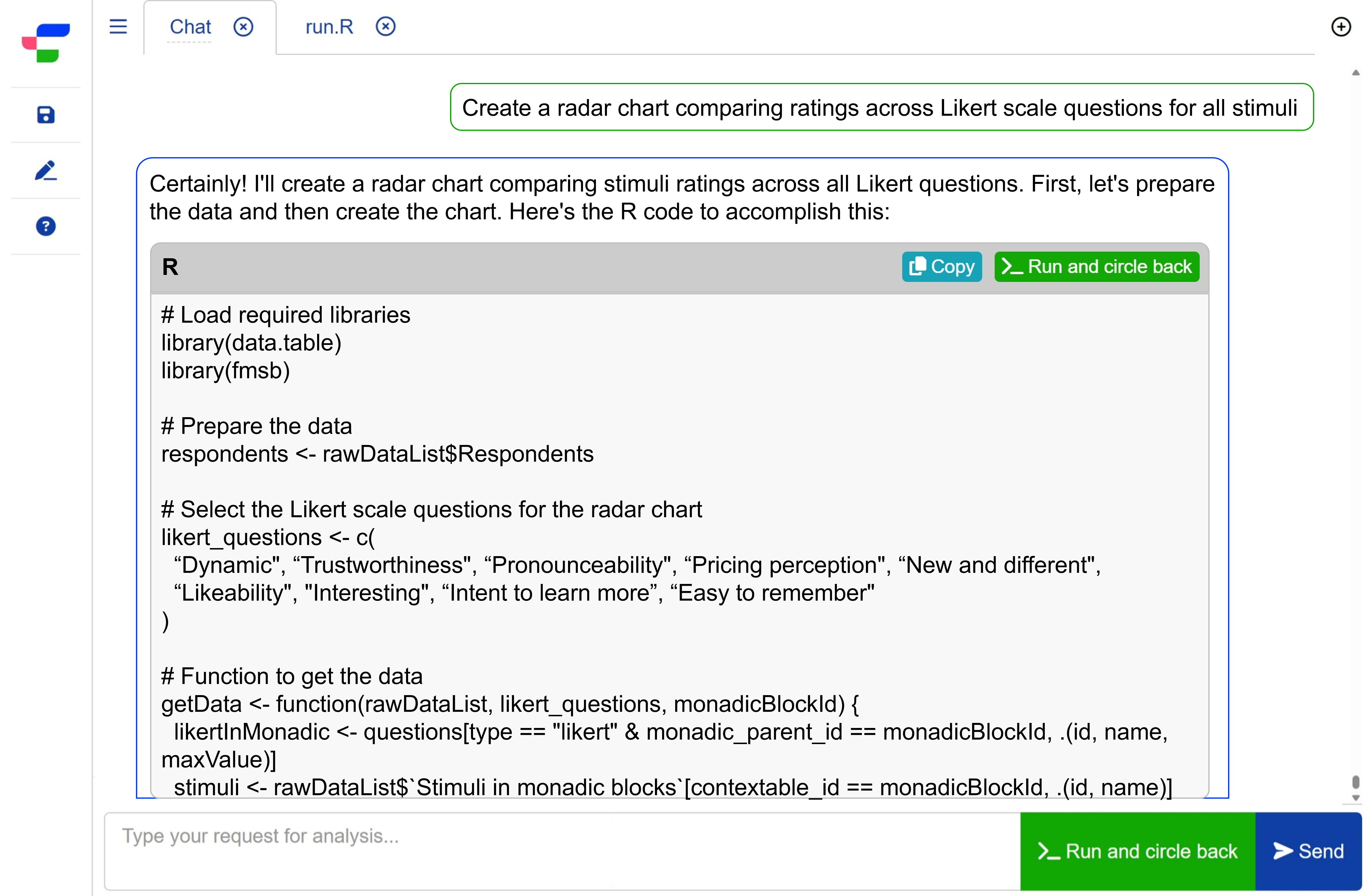1365x896 pixels.
Task: Click the user message about radar chart
Action: coord(882,107)
